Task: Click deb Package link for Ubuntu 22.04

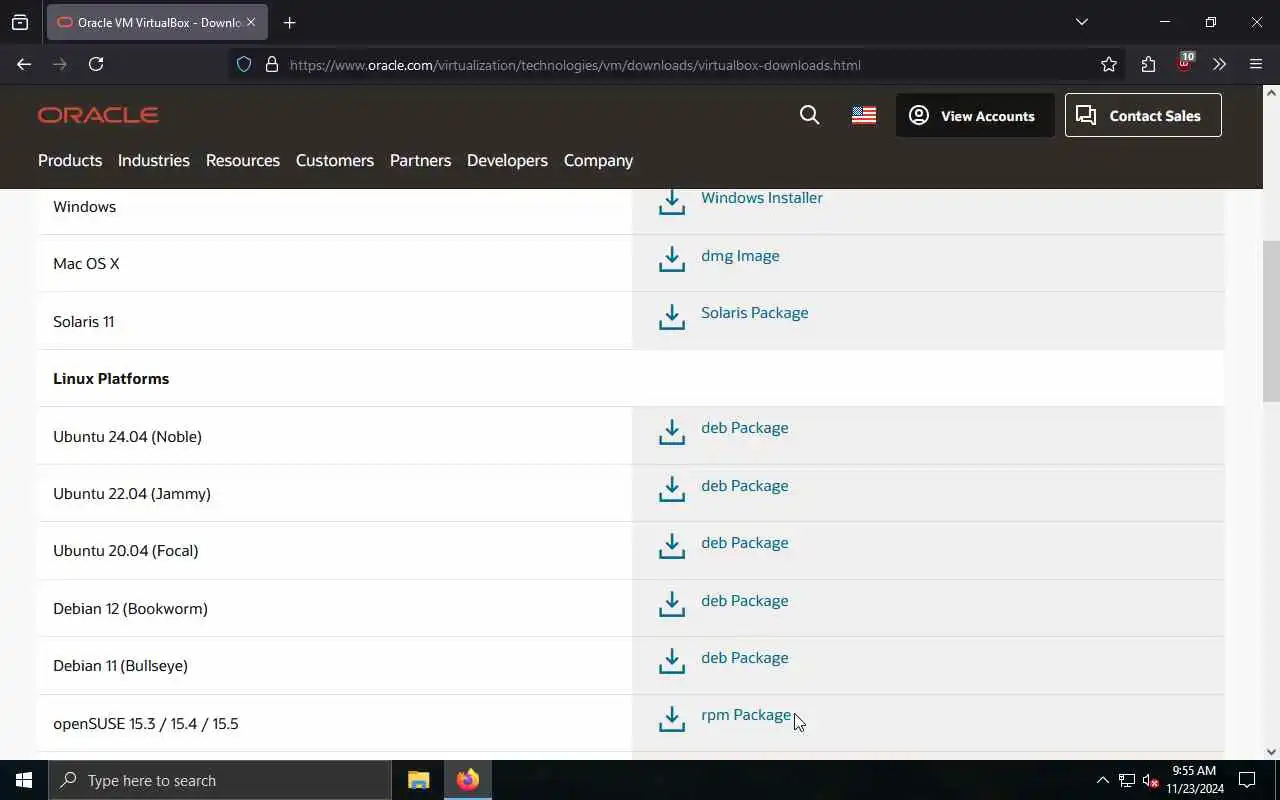Action: pos(745,486)
